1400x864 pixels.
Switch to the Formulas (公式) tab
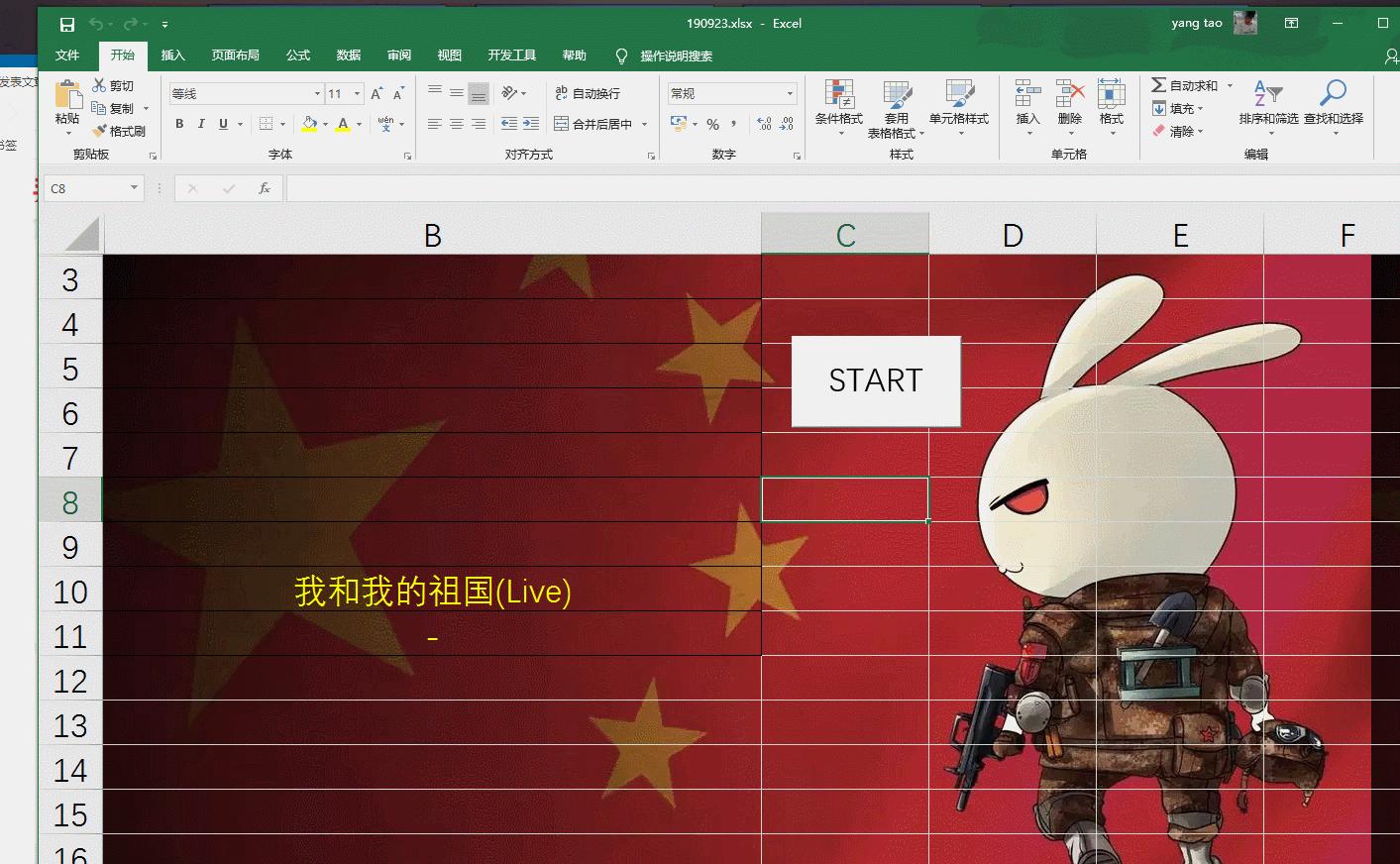tap(298, 55)
